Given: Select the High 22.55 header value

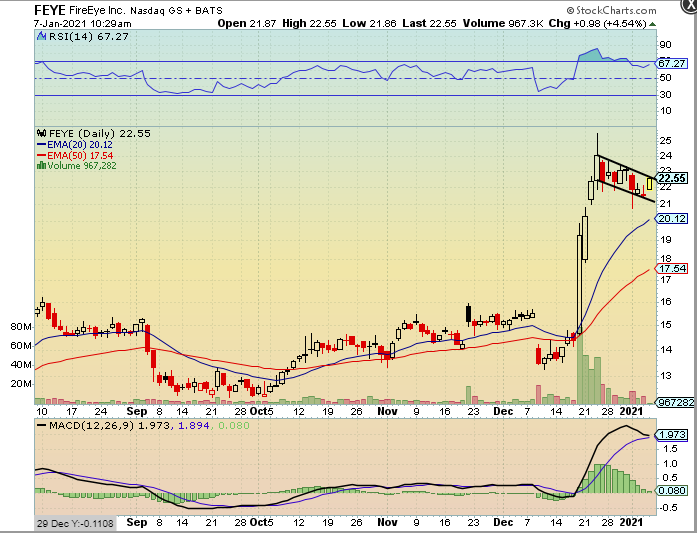Looking at the screenshot, I should coord(309,24).
